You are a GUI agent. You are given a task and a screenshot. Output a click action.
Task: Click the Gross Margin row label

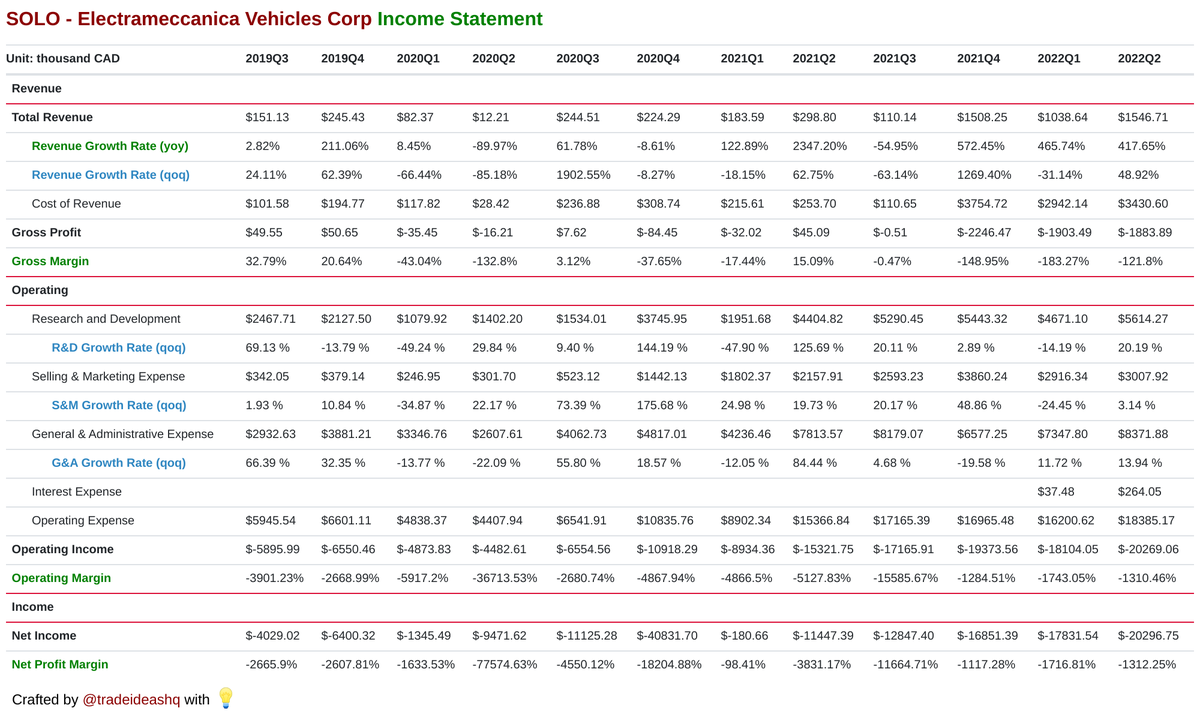point(50,261)
